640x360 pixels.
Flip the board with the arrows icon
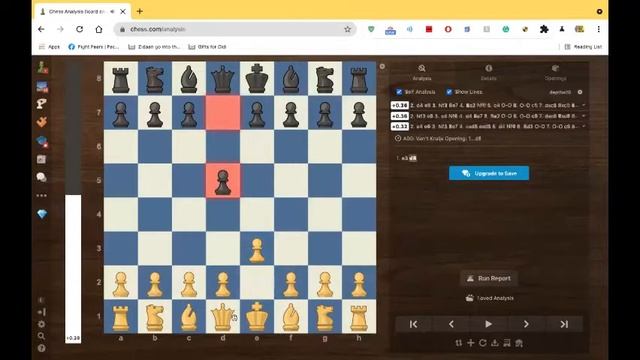coord(459,343)
